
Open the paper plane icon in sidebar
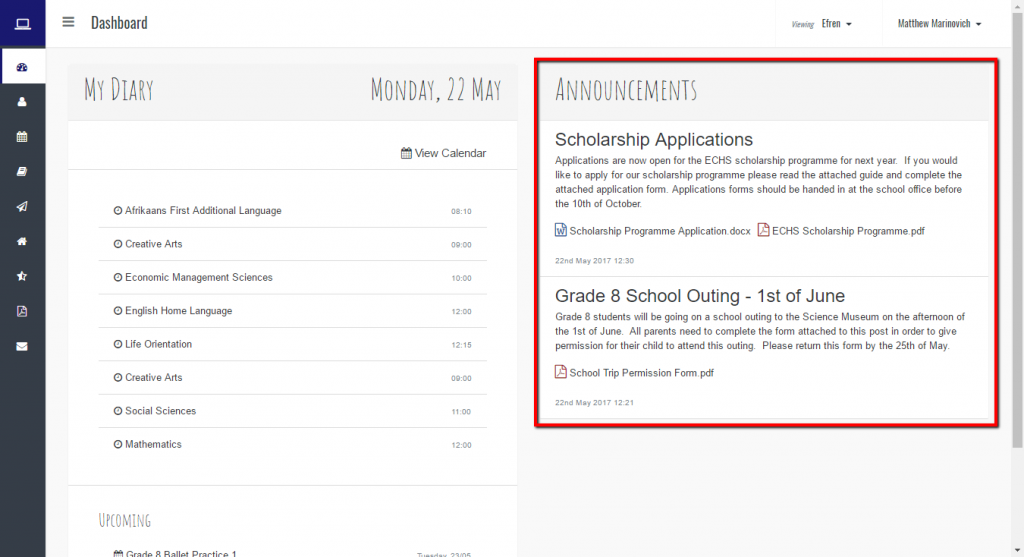click(x=22, y=206)
